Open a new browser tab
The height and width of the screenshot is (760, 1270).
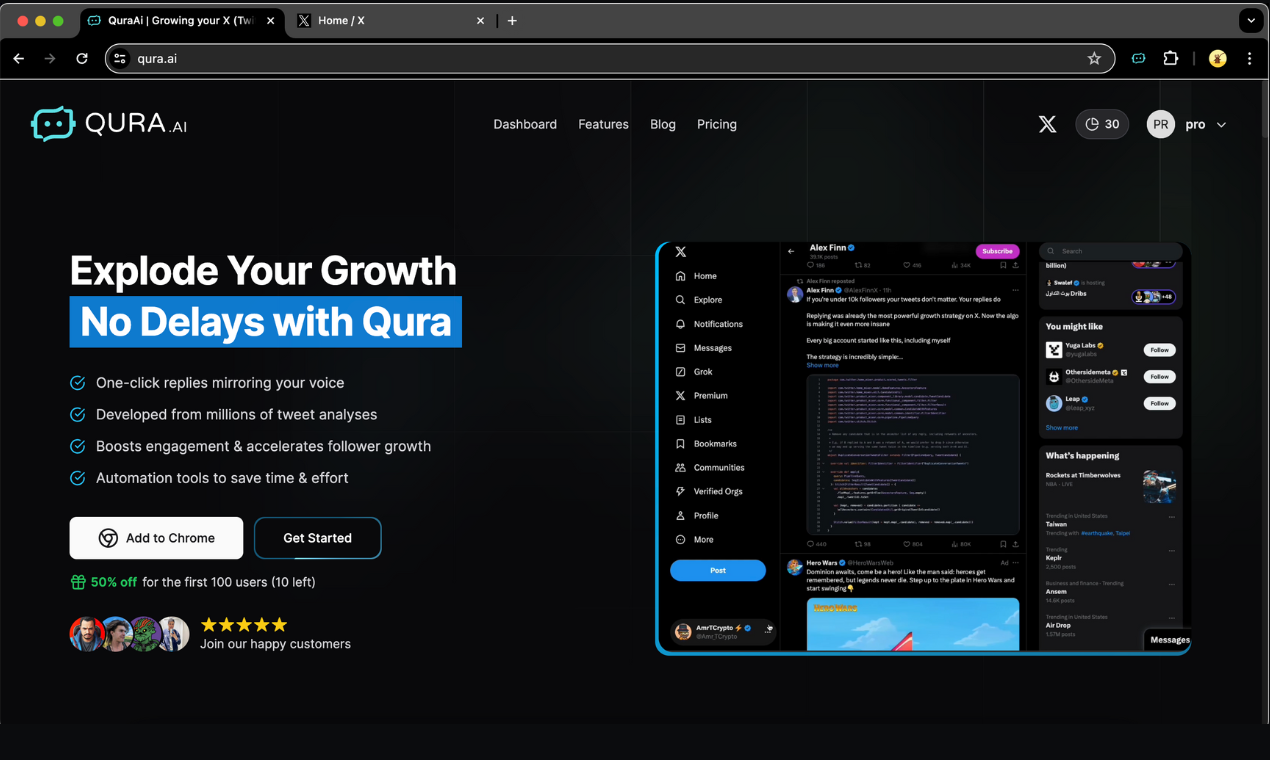click(x=512, y=20)
